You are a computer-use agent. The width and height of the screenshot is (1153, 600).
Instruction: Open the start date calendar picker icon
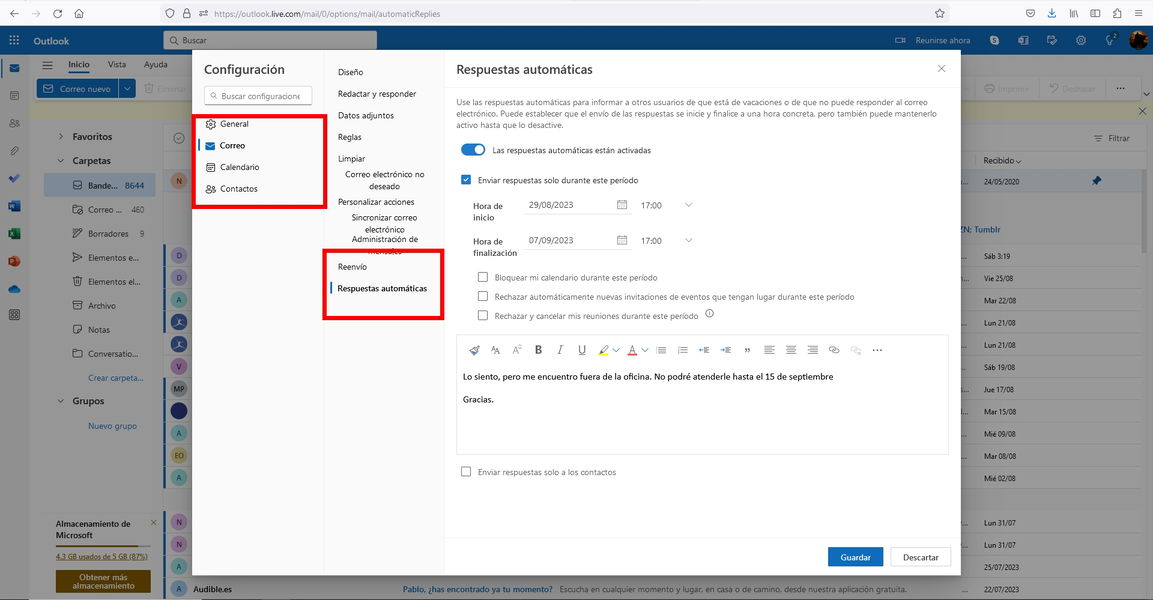click(622, 205)
